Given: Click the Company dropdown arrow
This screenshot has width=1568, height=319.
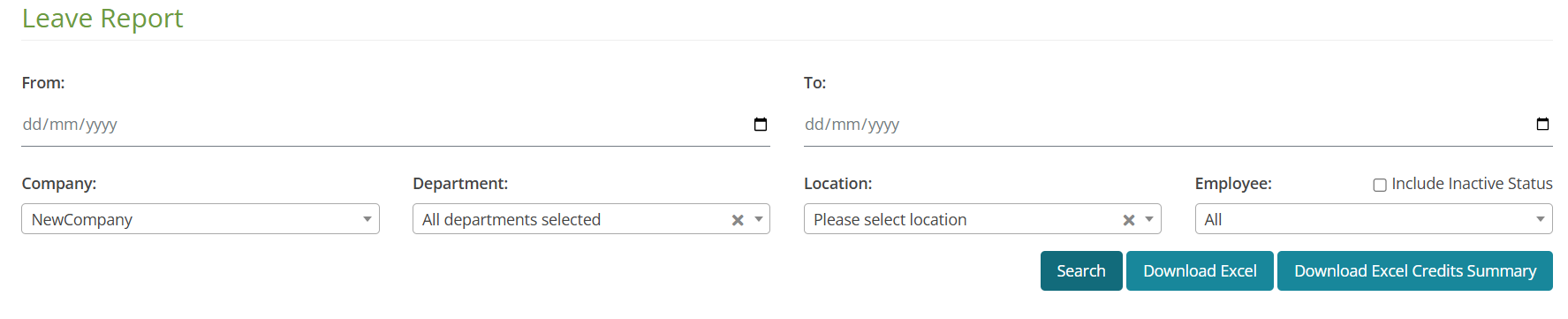Looking at the screenshot, I should pyautogui.click(x=367, y=219).
